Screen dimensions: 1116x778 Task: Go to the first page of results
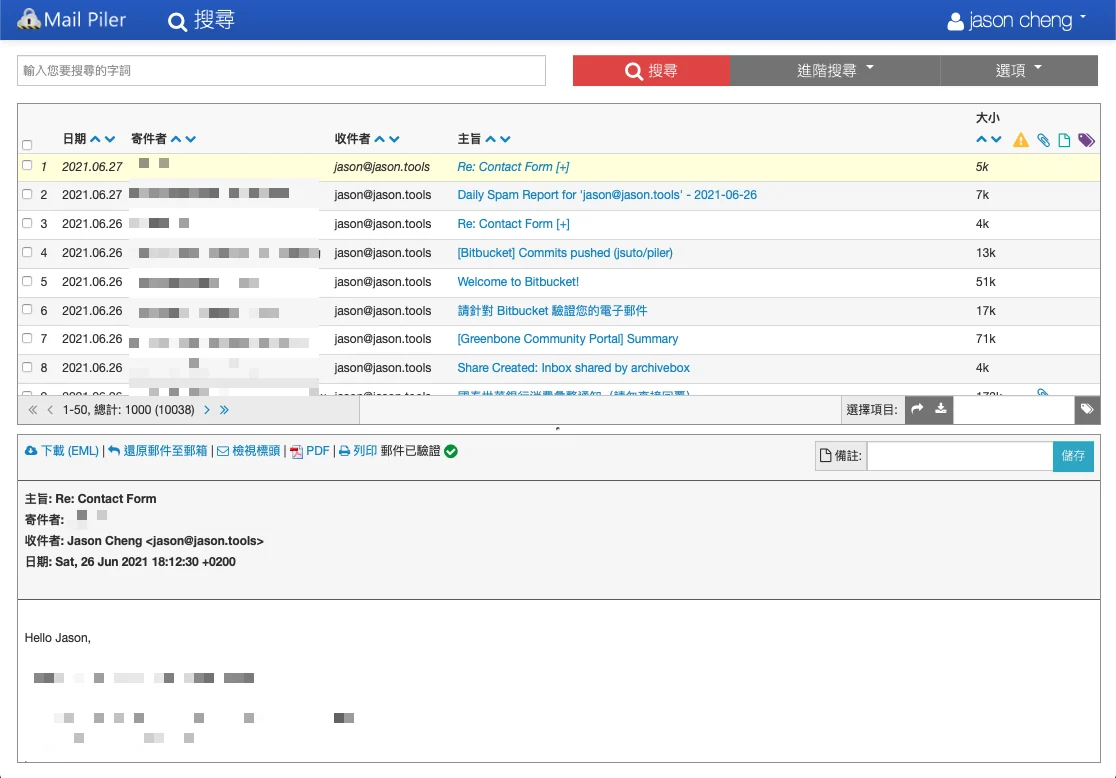[x=33, y=410]
